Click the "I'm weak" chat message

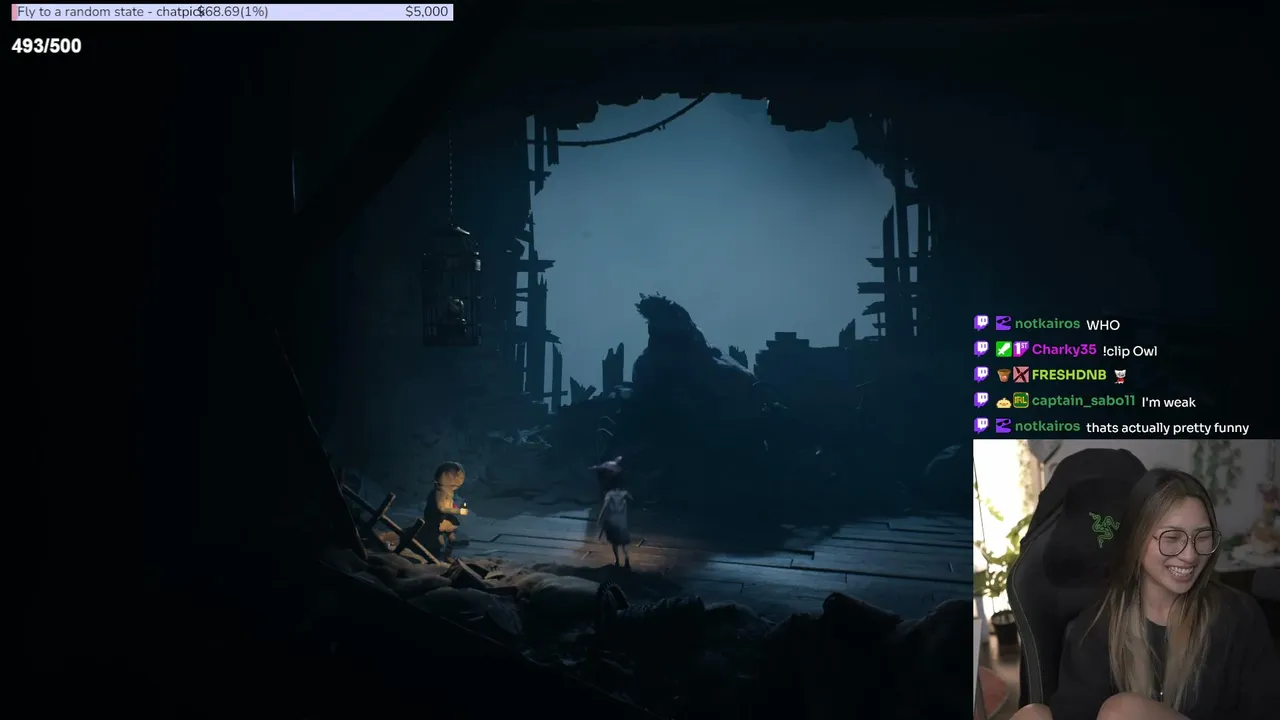point(1168,402)
